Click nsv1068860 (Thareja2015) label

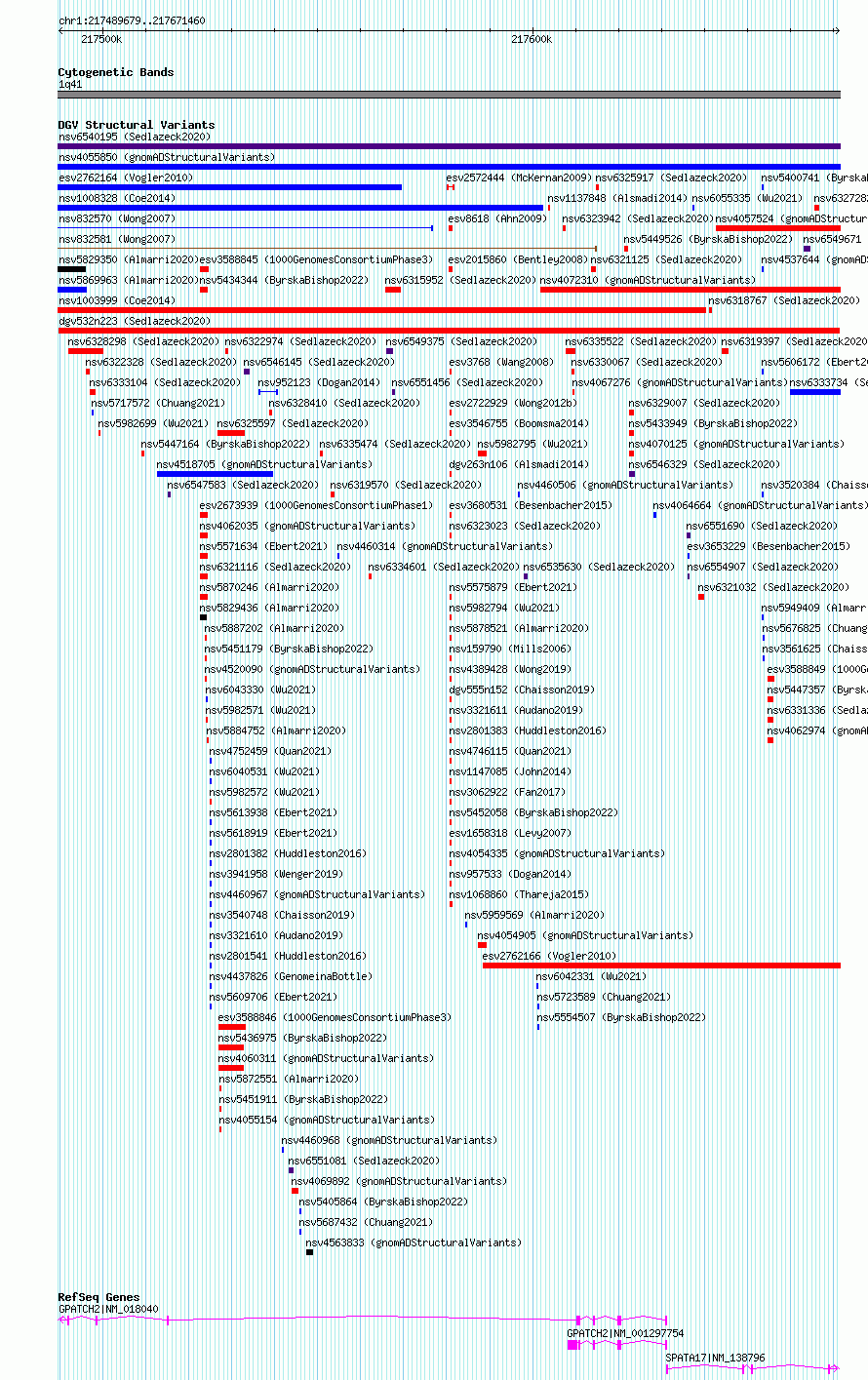tap(519, 894)
